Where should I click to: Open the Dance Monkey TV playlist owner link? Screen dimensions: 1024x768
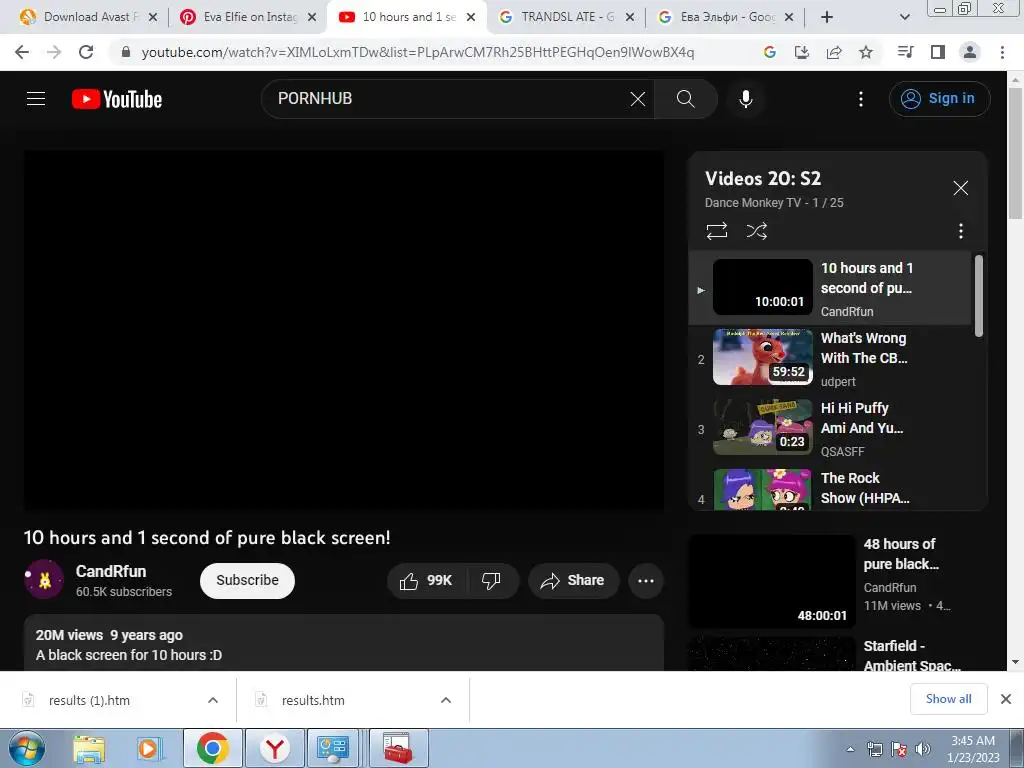[752, 203]
